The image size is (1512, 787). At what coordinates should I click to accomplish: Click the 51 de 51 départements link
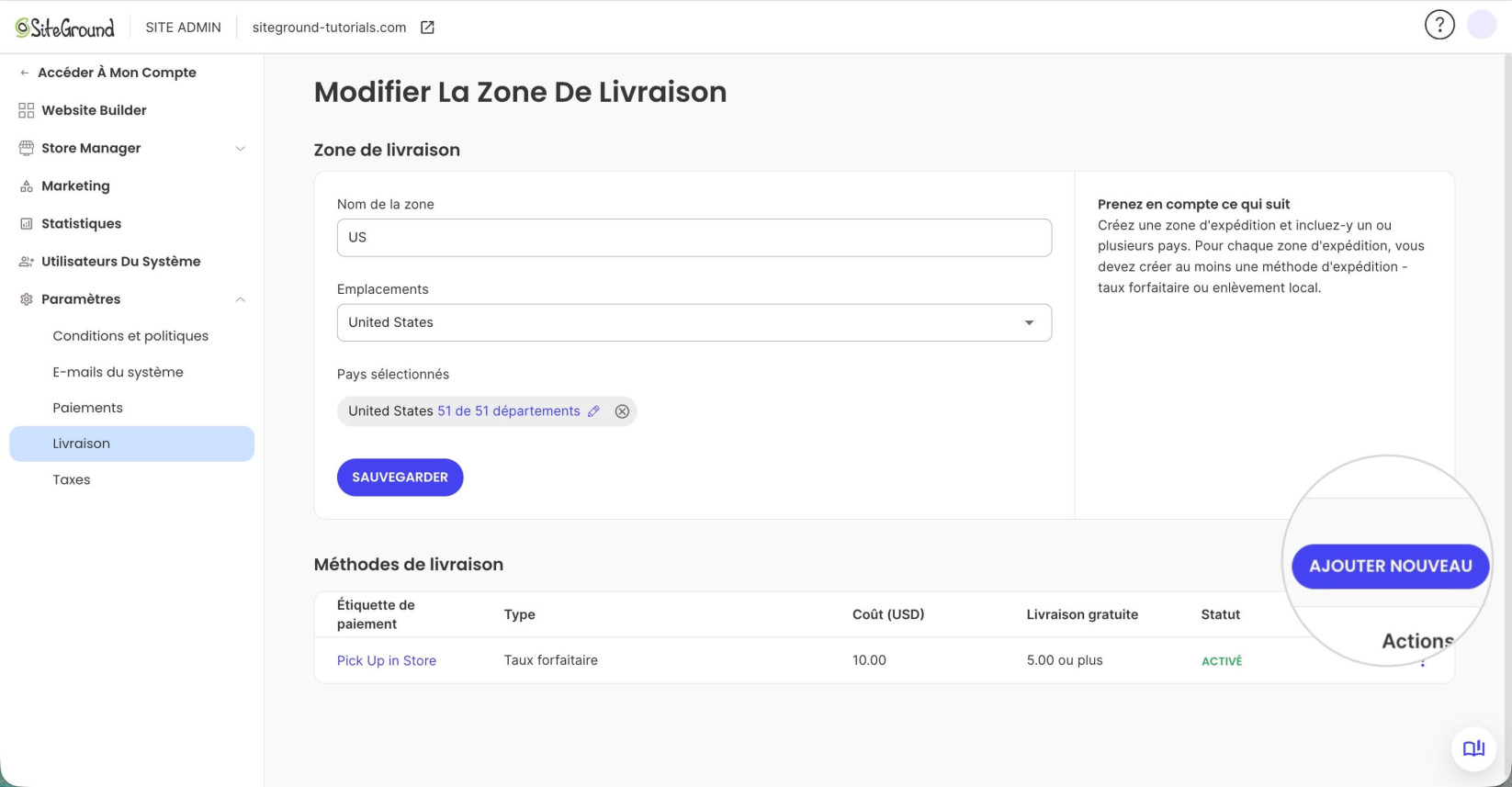pyautogui.click(x=508, y=411)
